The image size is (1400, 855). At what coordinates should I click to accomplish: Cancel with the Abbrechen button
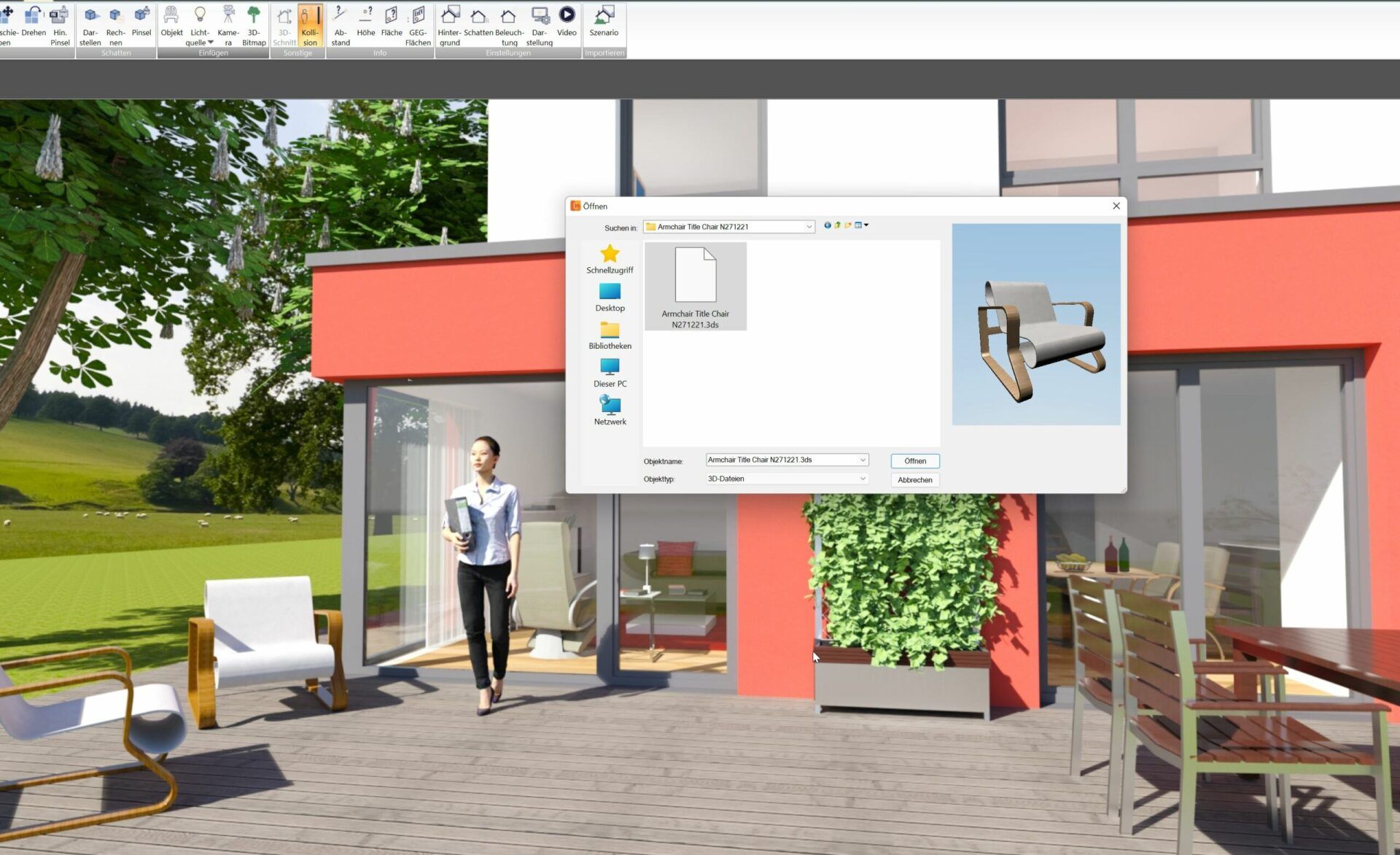pos(914,480)
